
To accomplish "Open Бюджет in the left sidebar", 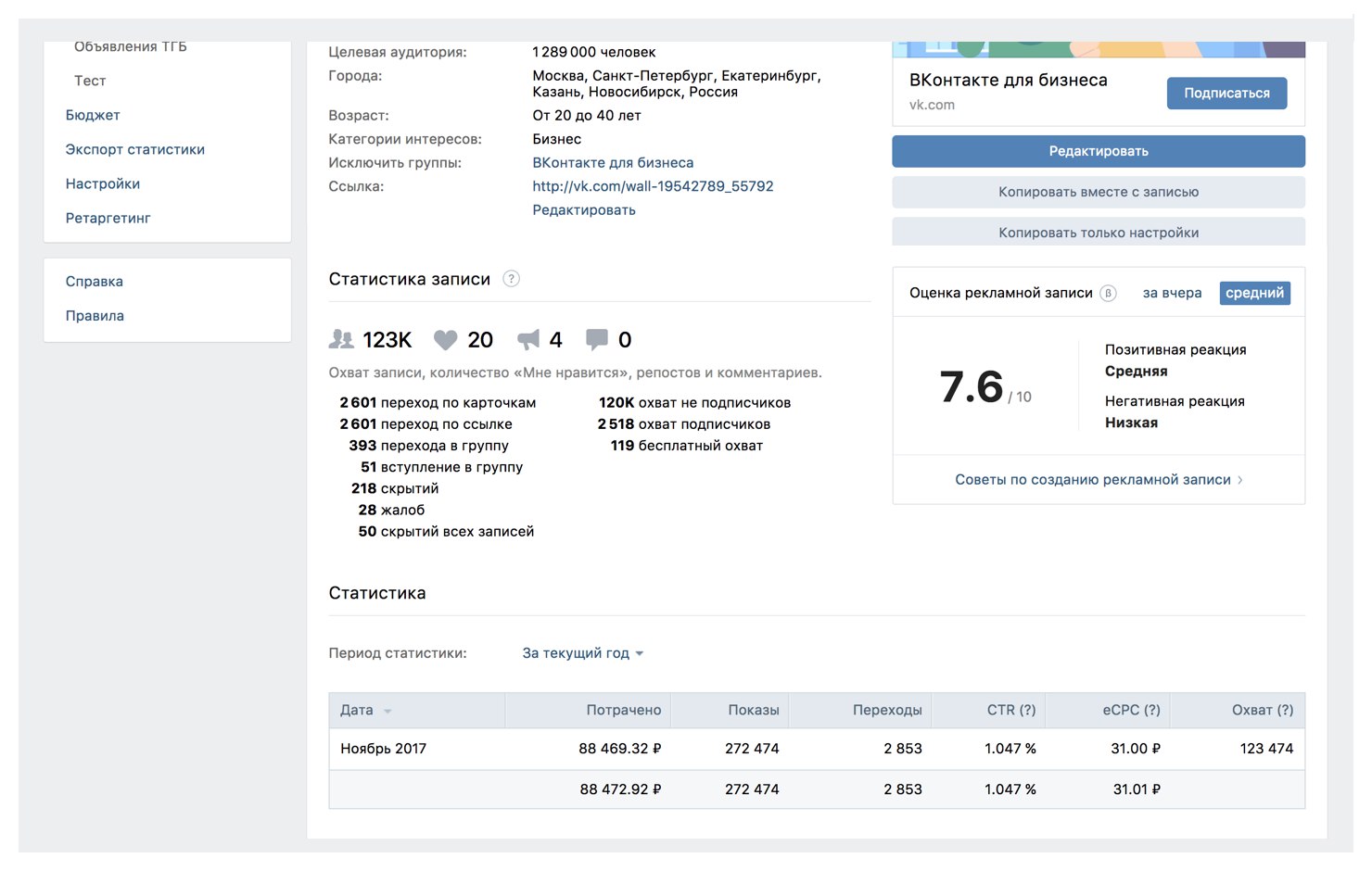I will coord(93,115).
